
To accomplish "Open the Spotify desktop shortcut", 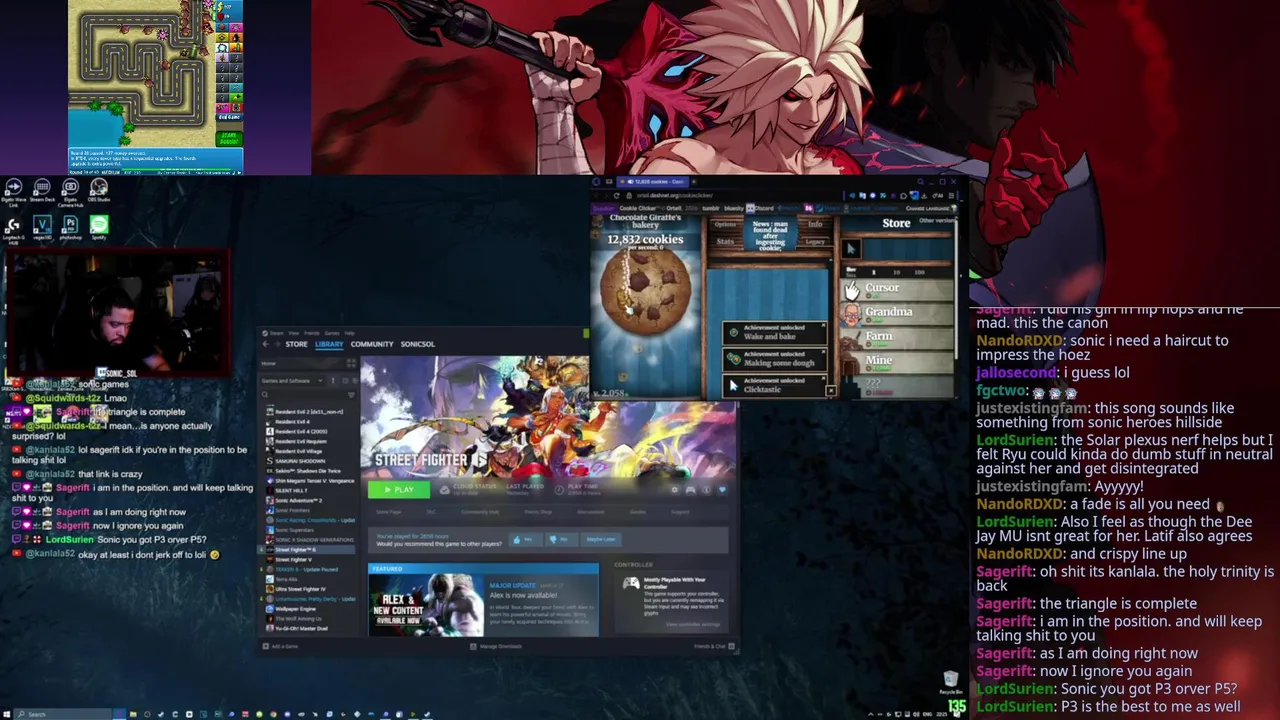I will [x=98, y=228].
